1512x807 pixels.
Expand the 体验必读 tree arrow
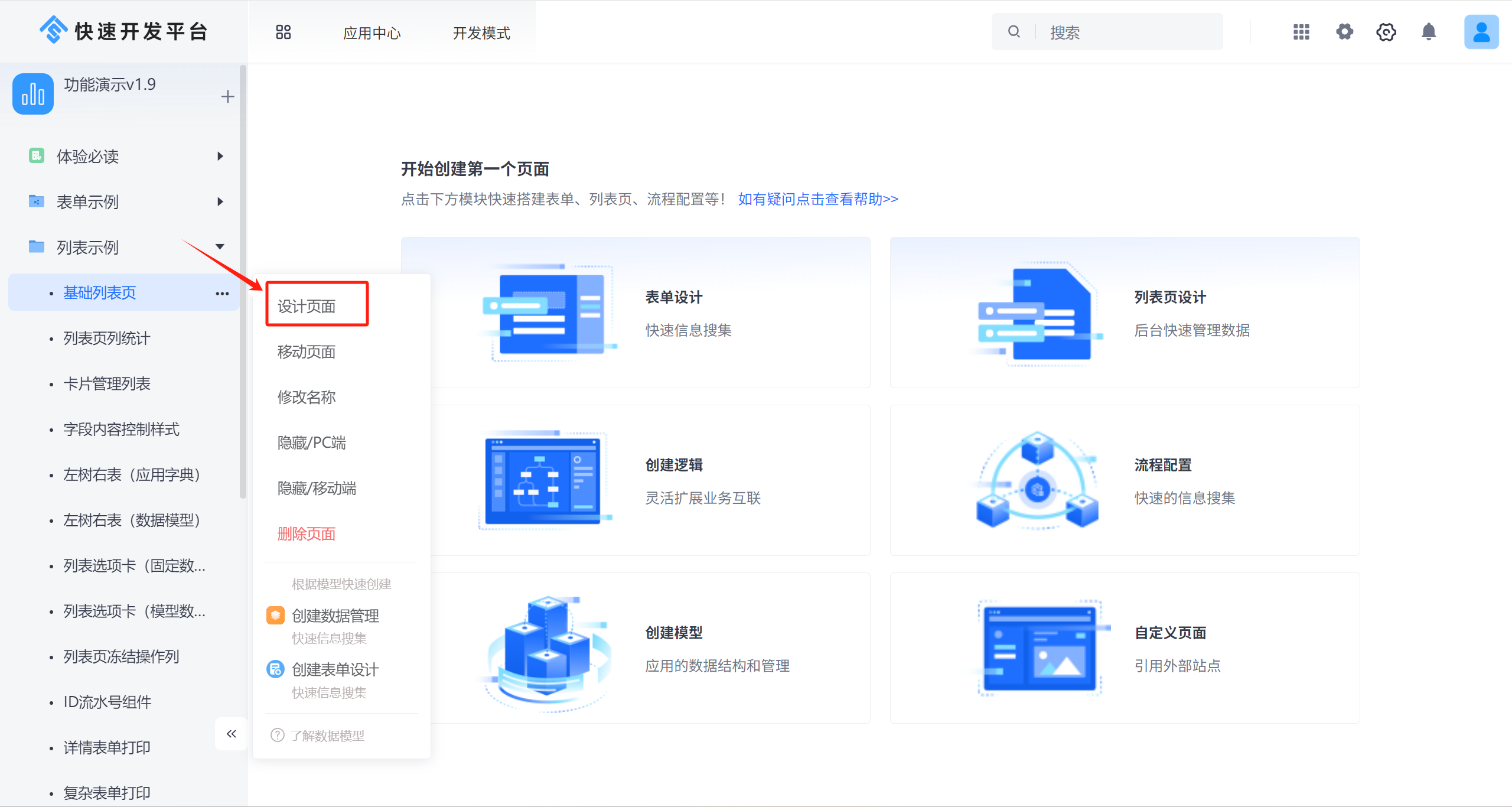click(x=220, y=157)
